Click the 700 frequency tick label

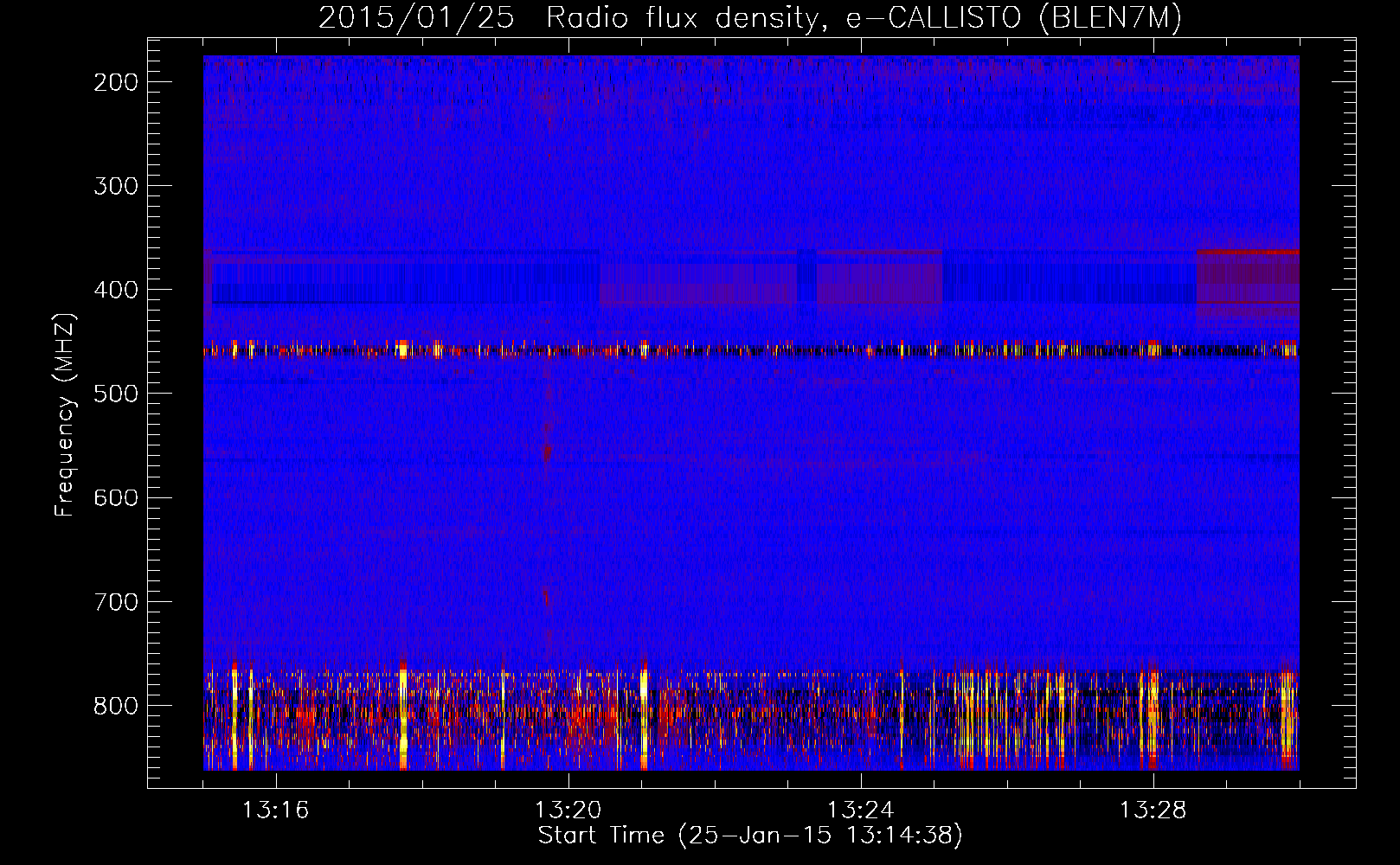click(x=116, y=601)
